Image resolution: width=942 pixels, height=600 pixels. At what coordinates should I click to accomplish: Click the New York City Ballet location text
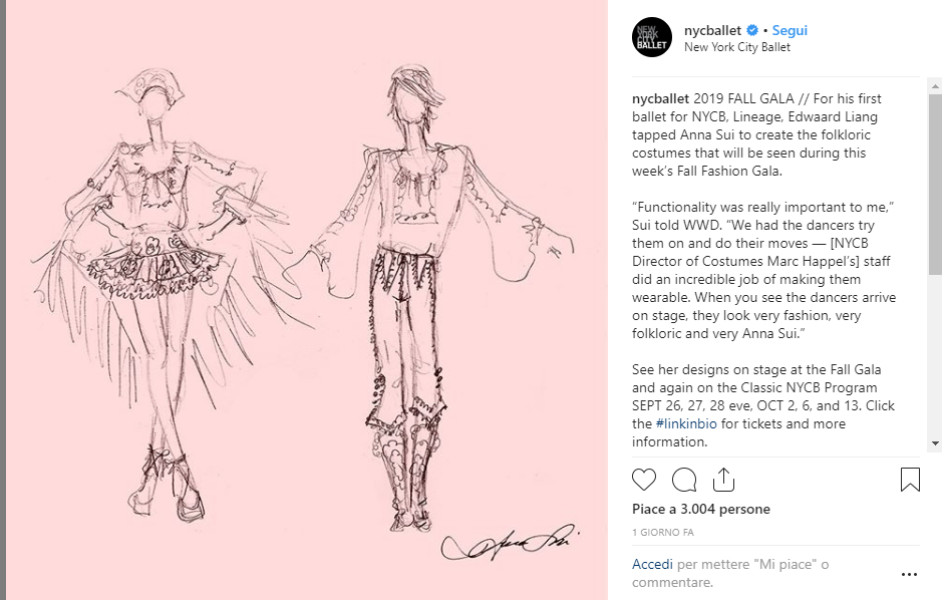(x=737, y=47)
